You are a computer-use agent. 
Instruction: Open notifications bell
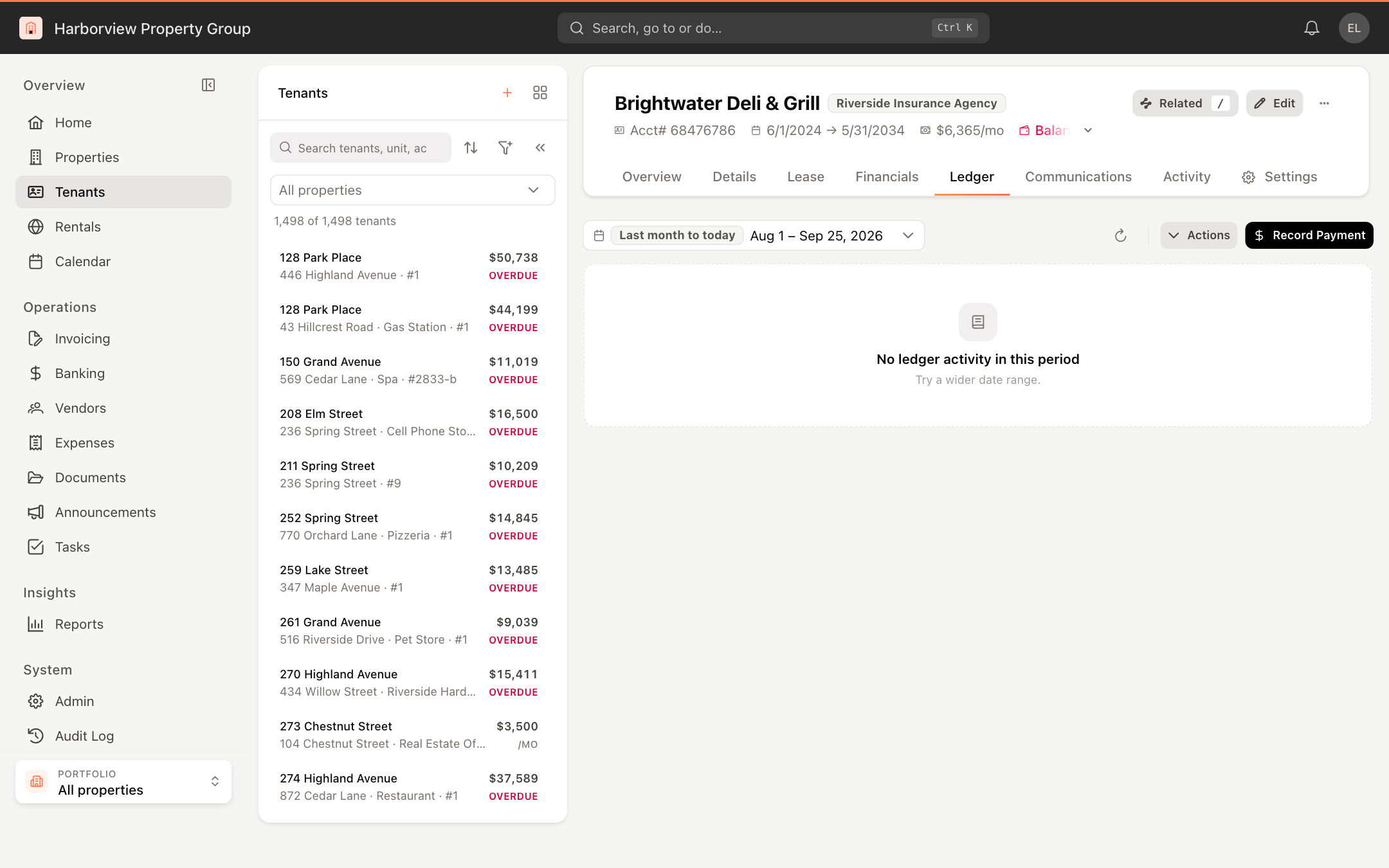(x=1312, y=28)
